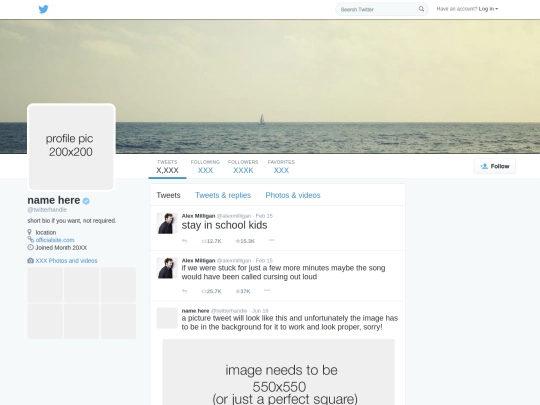Open first photo thumbnail in top row
The image size is (540, 405).
45,285
